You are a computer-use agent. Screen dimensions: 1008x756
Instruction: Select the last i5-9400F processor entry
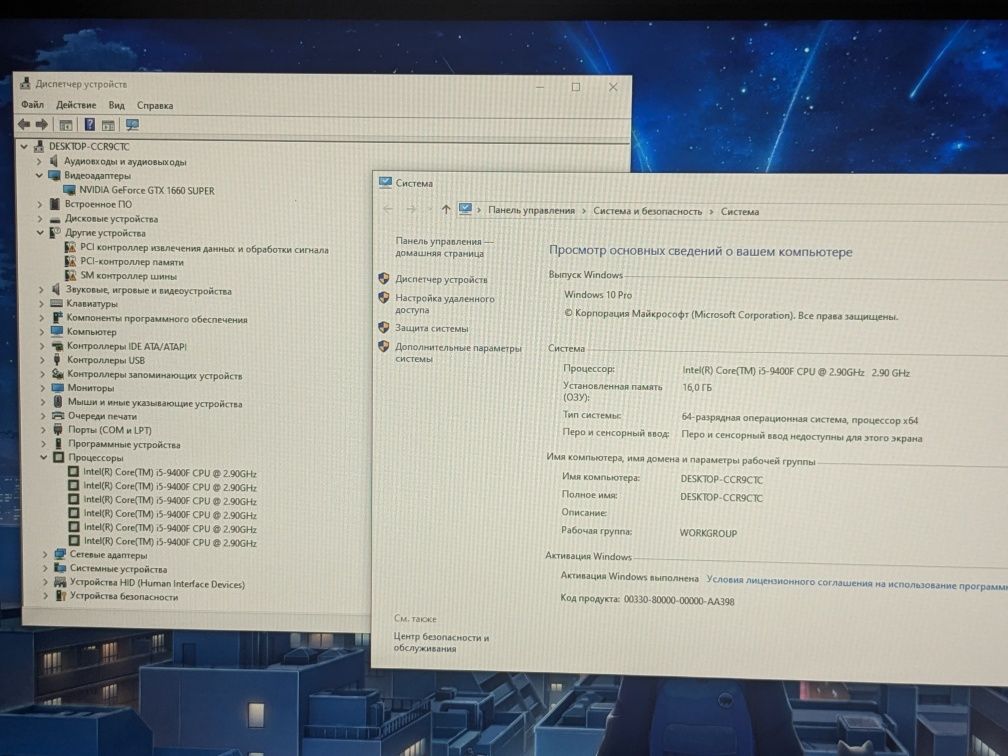click(170, 542)
